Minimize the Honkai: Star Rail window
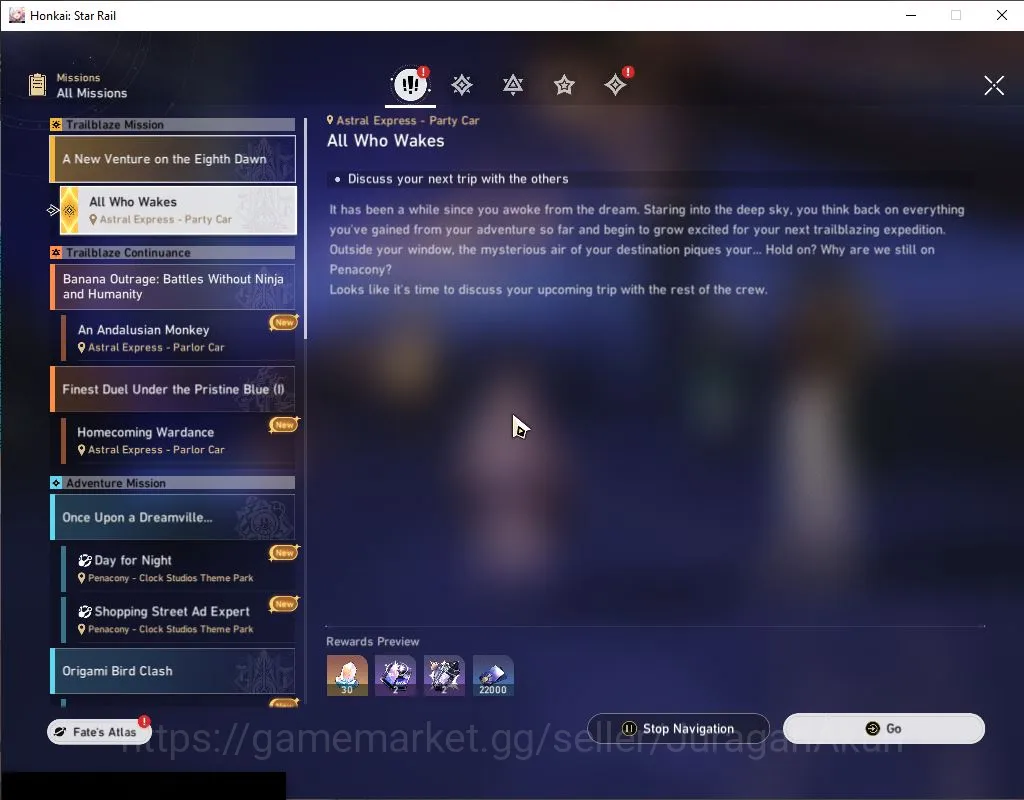Viewport: 1024px width, 800px height. tap(911, 15)
